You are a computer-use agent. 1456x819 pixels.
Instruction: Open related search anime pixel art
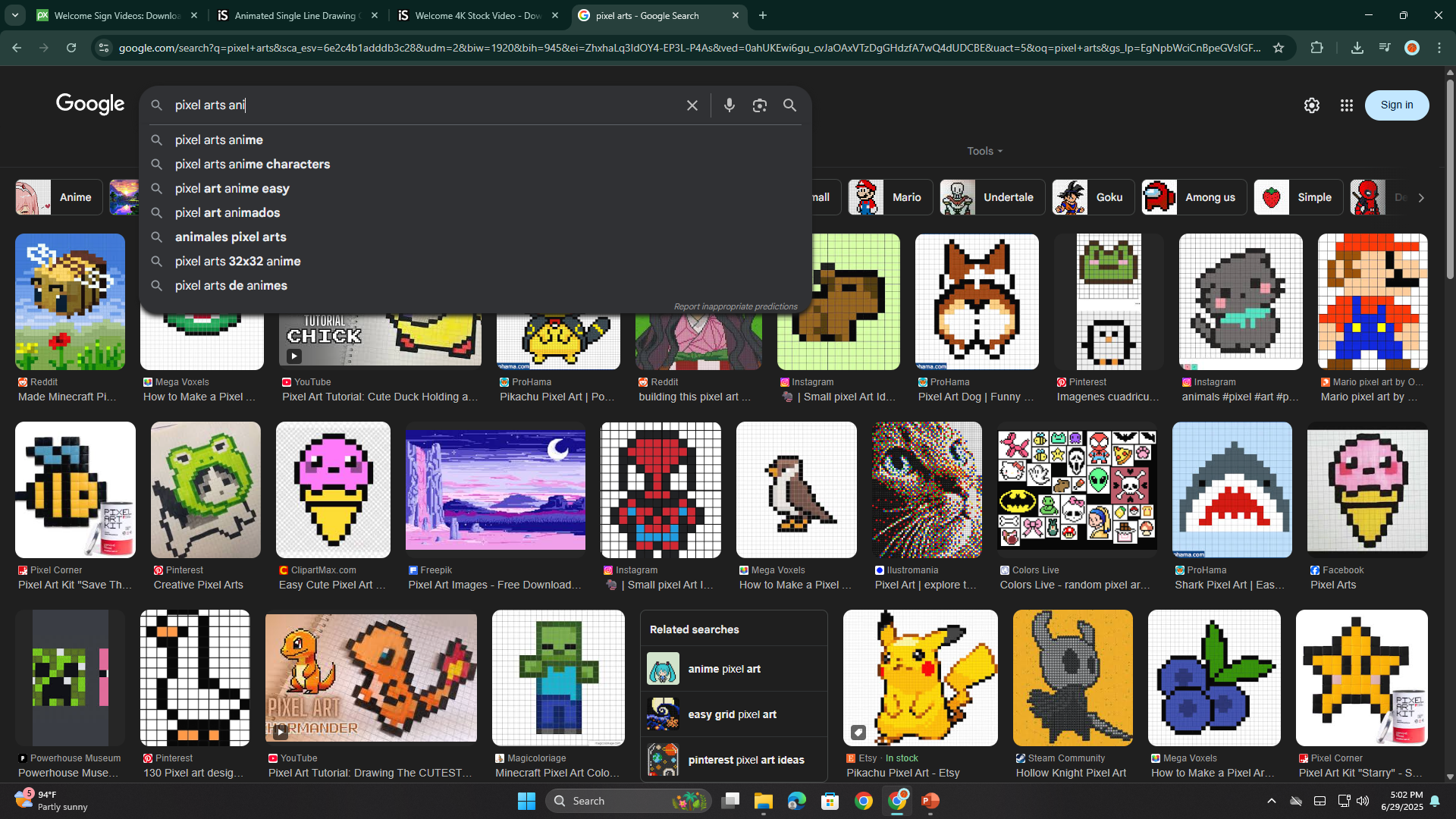click(734, 669)
